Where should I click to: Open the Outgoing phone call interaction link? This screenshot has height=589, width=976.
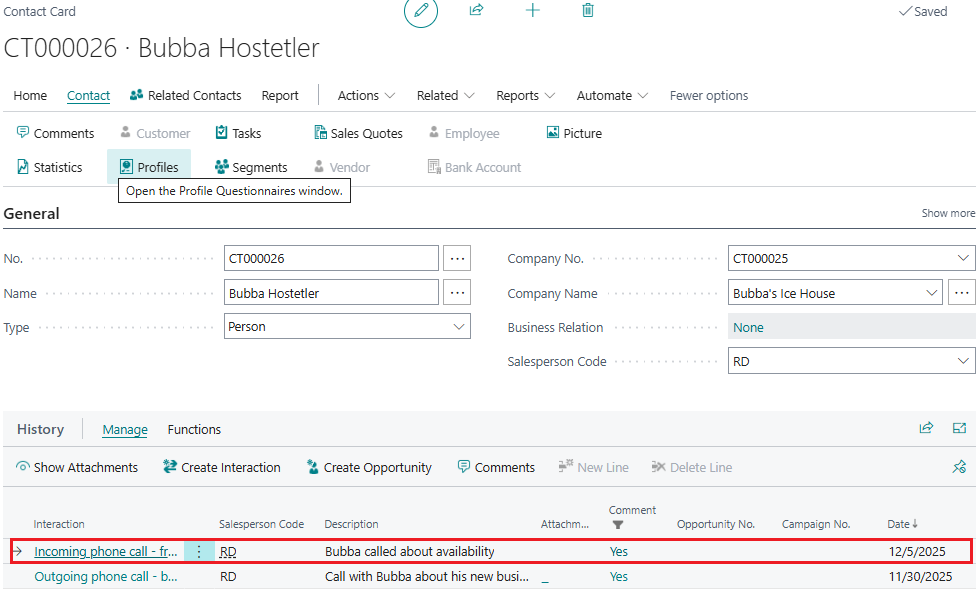pos(106,577)
